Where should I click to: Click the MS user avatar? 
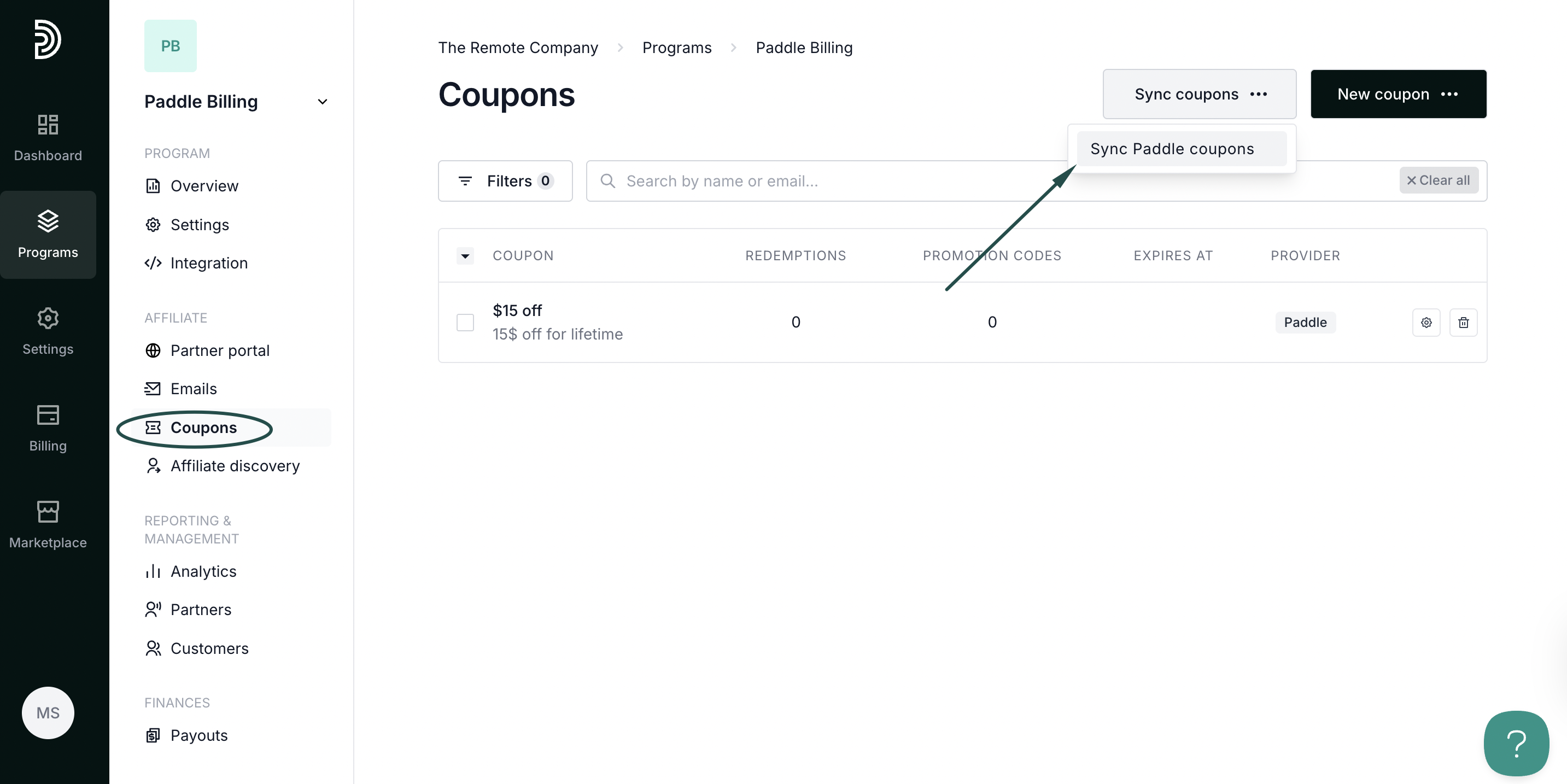48,712
